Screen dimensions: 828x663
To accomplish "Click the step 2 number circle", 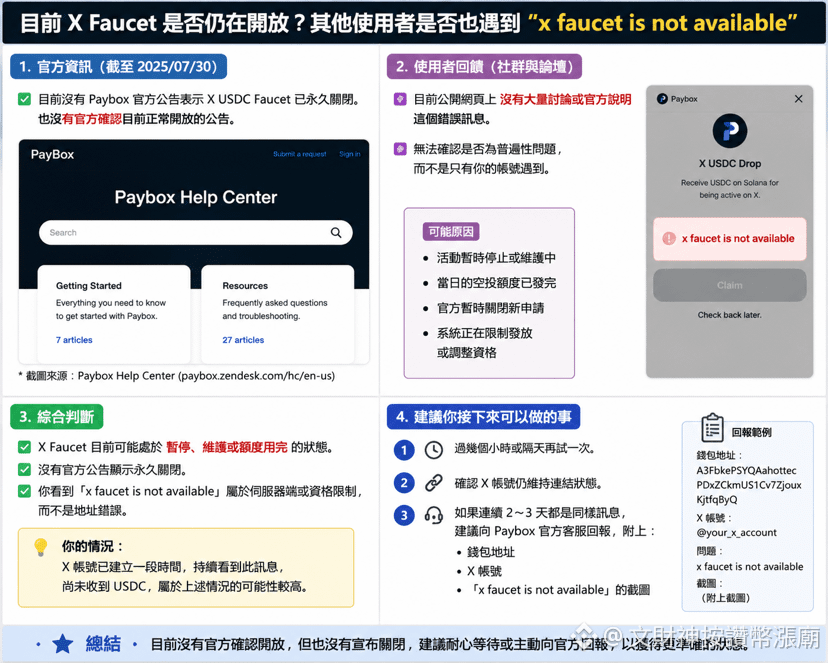I will click(404, 483).
